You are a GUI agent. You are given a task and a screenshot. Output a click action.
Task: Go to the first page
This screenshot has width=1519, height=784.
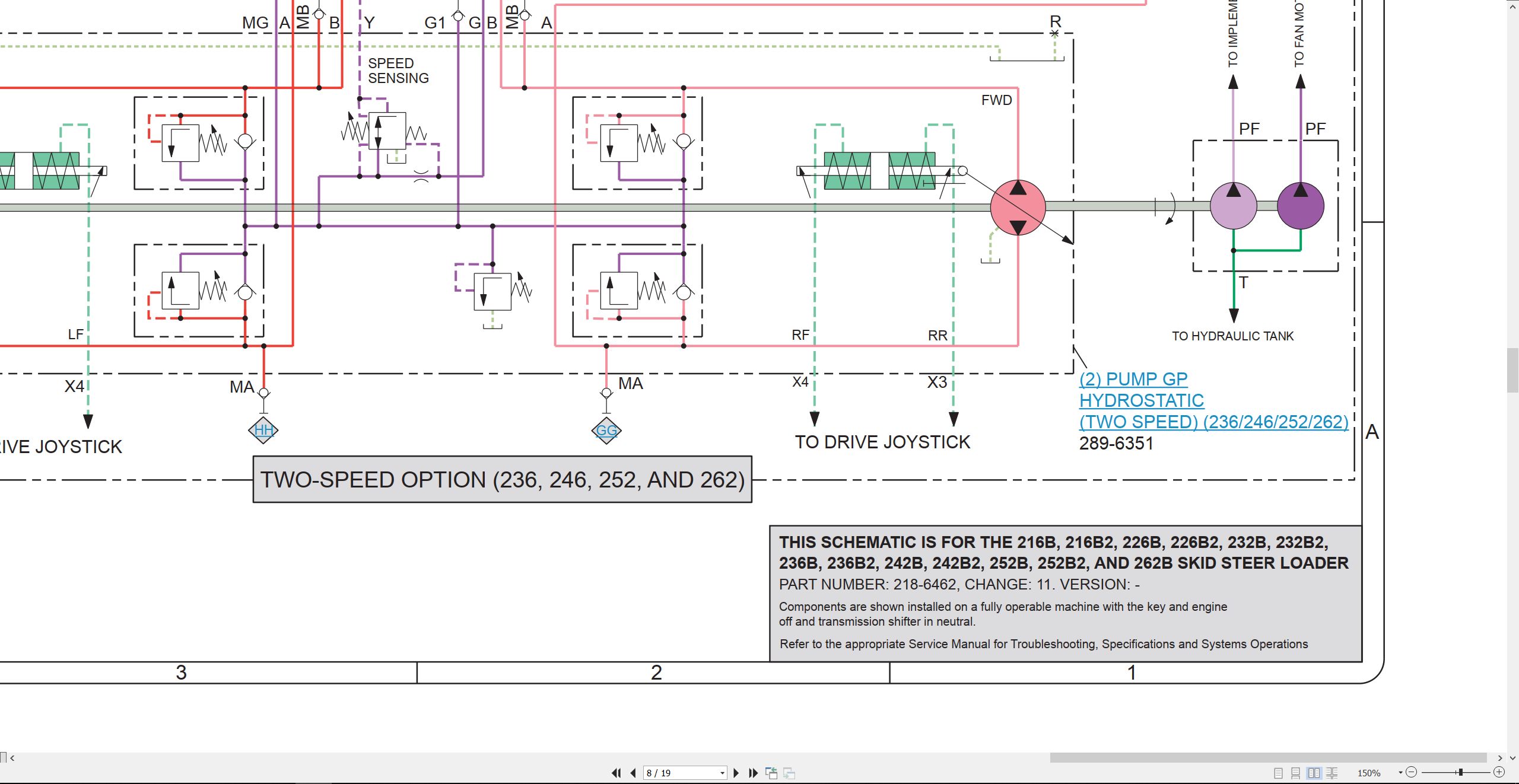click(616, 773)
